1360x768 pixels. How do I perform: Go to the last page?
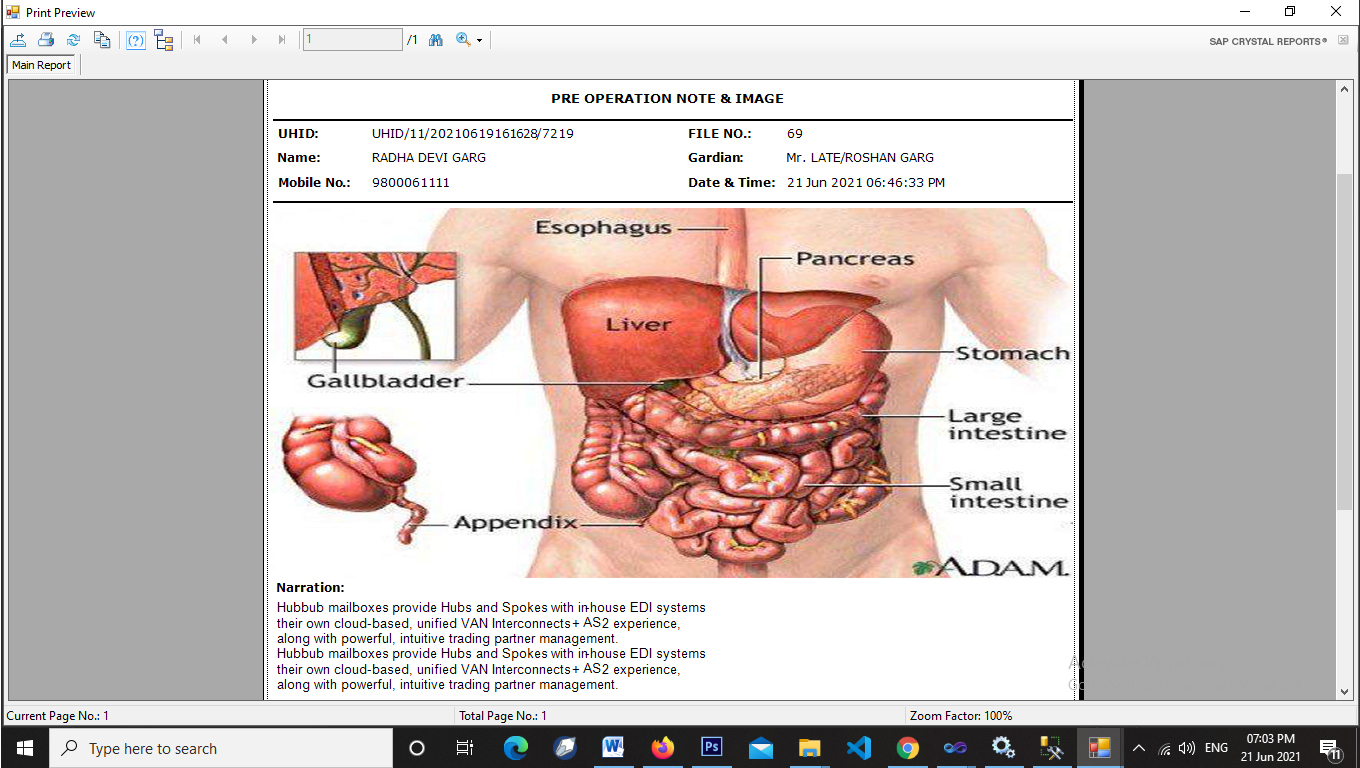point(282,40)
